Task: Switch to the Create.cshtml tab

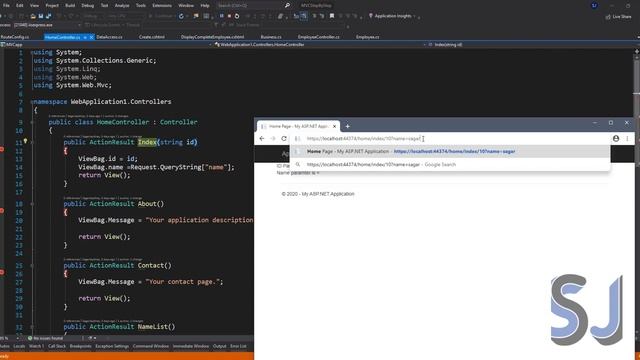Action: point(152,37)
